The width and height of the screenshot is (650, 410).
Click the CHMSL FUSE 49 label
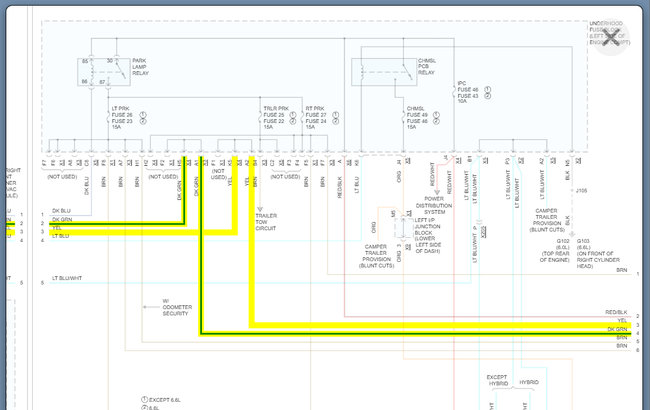(417, 118)
